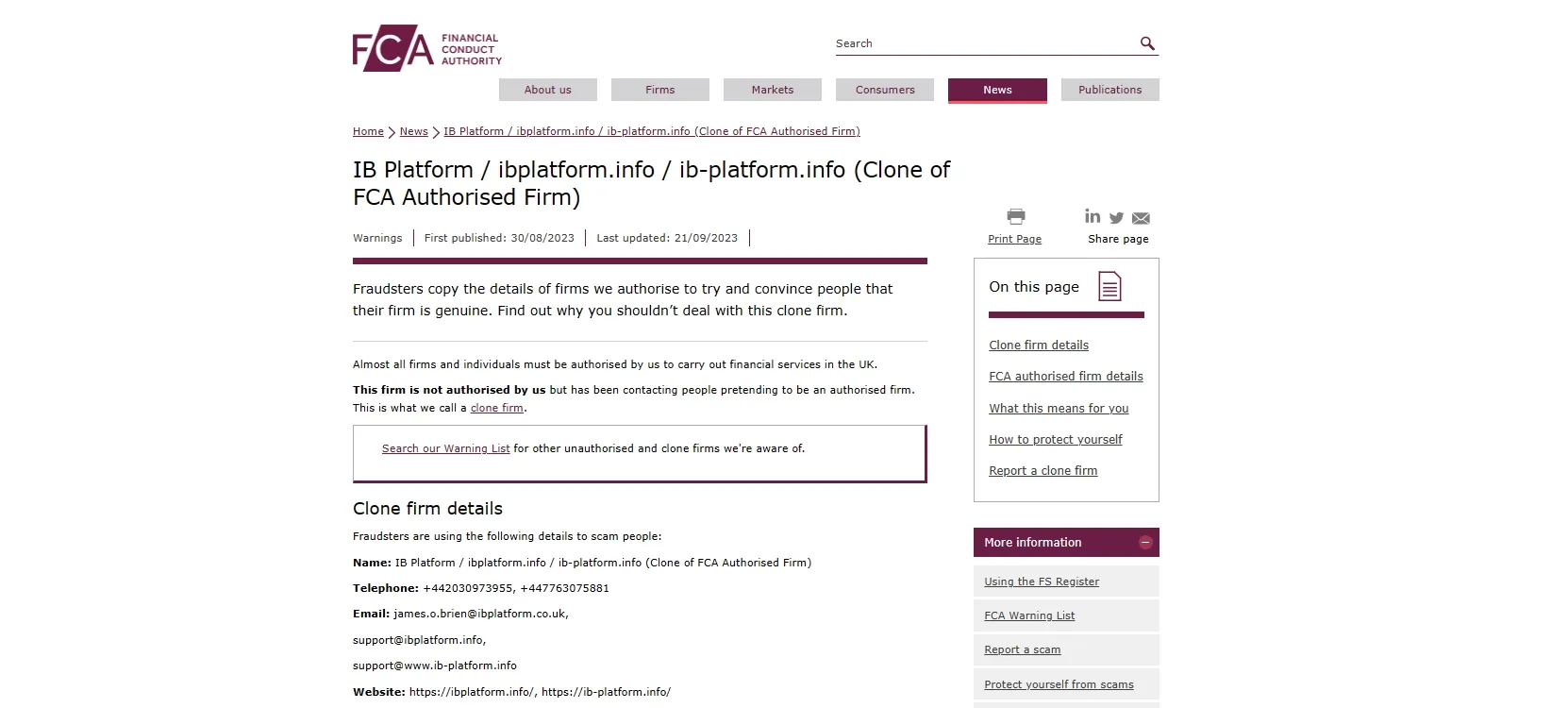The height and width of the screenshot is (708, 1568).
Task: Click the On this page document icon
Action: [1110, 286]
